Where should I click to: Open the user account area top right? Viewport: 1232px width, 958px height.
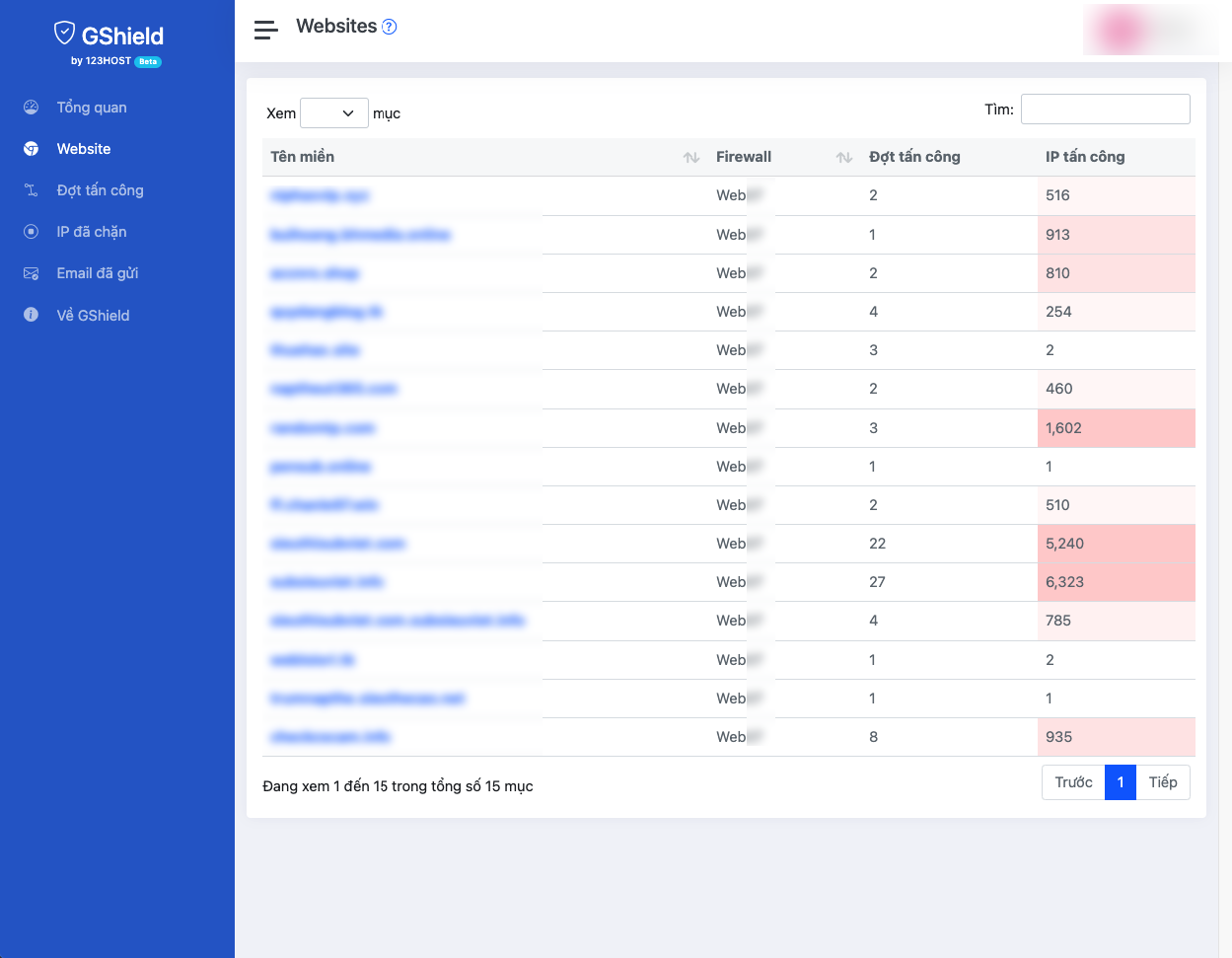[x=1152, y=30]
